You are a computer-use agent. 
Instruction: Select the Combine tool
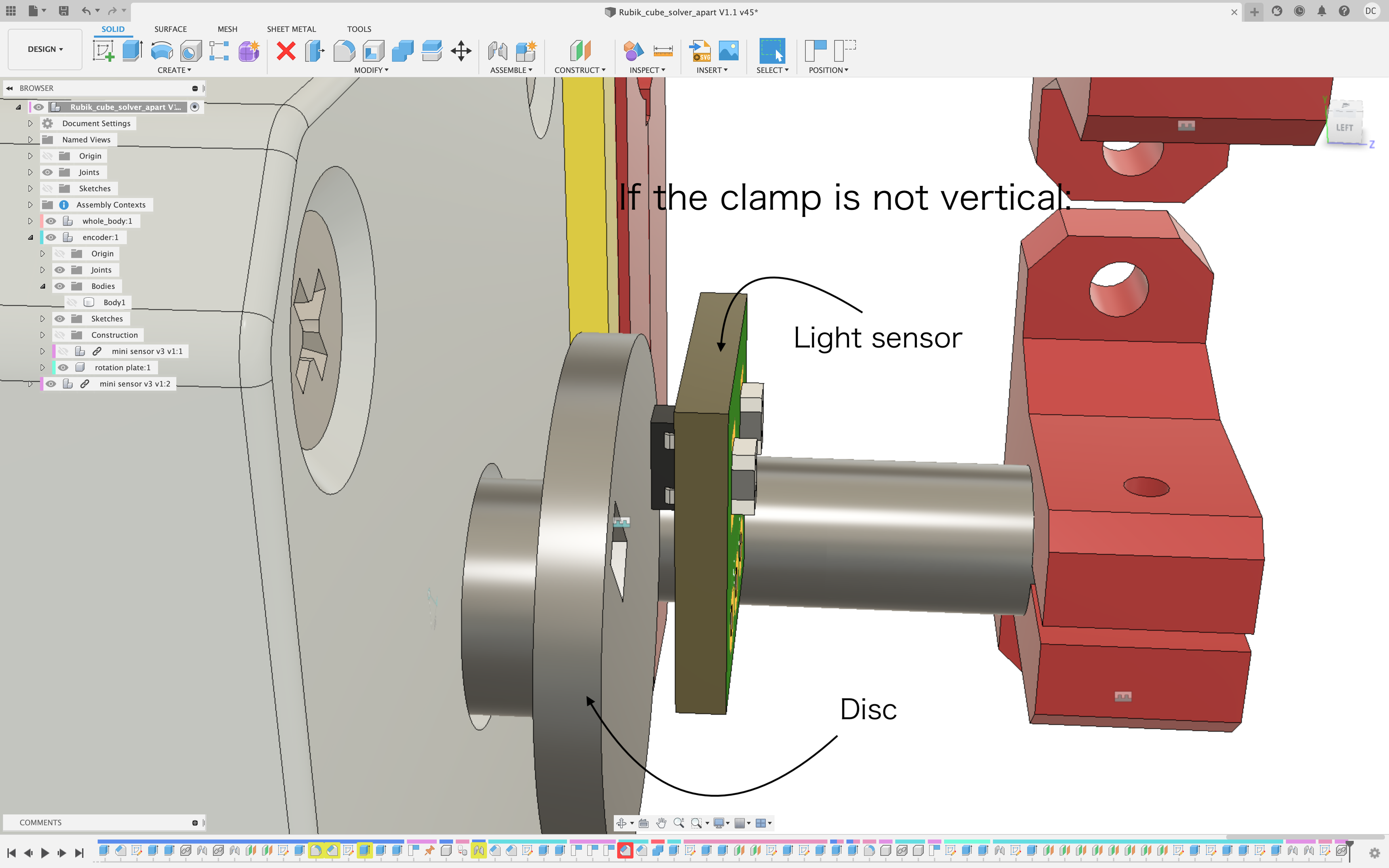(x=402, y=51)
